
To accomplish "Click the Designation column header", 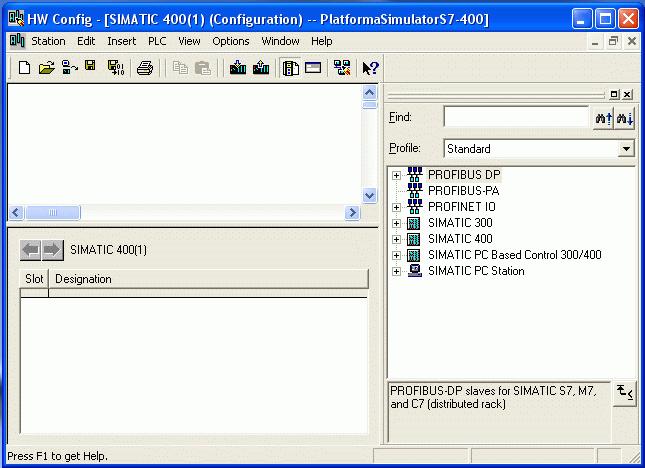I will tap(209, 279).
